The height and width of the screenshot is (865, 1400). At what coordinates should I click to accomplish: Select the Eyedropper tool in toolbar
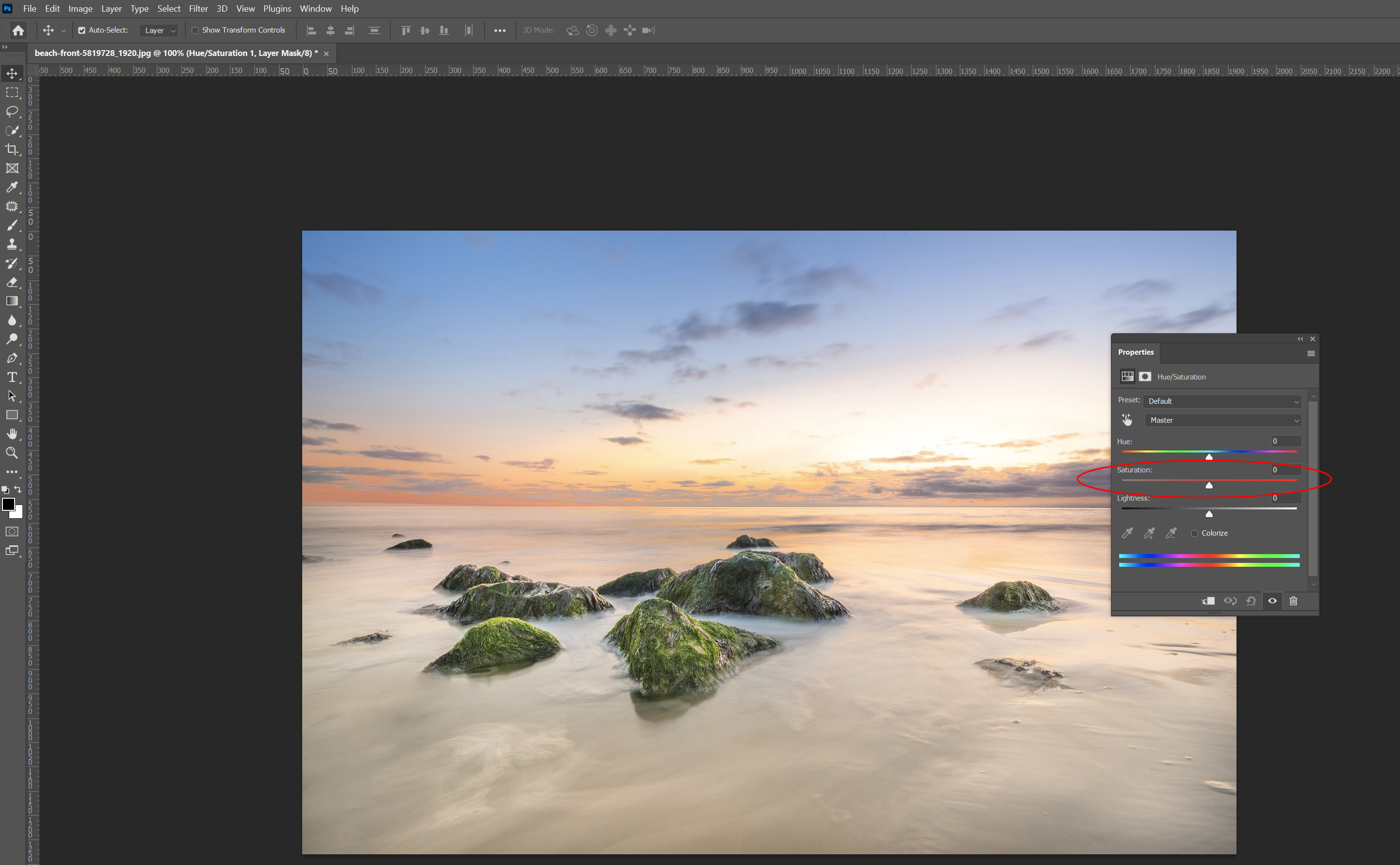tap(12, 187)
